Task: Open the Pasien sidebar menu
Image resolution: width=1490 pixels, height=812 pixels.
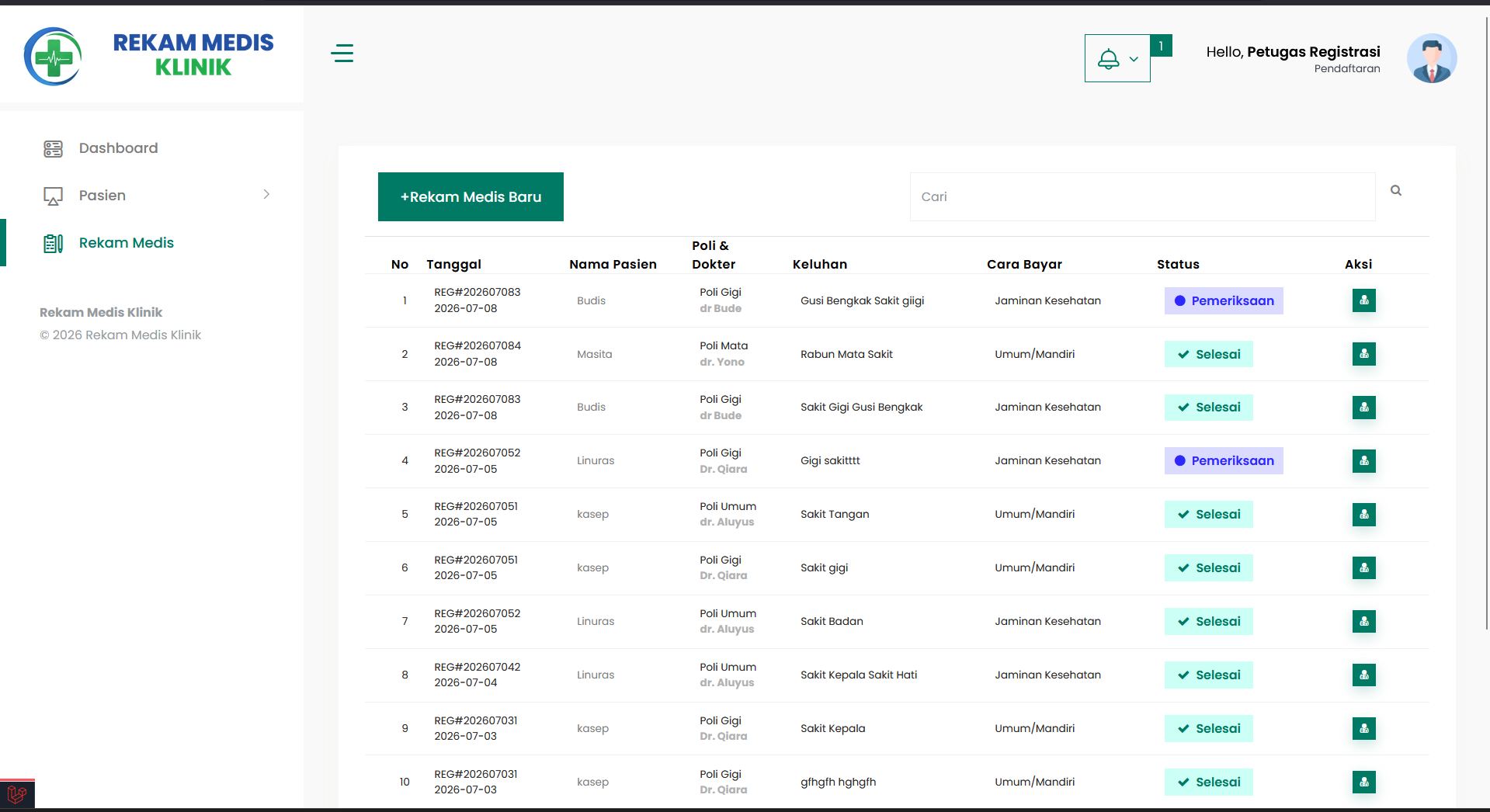Action: [102, 196]
